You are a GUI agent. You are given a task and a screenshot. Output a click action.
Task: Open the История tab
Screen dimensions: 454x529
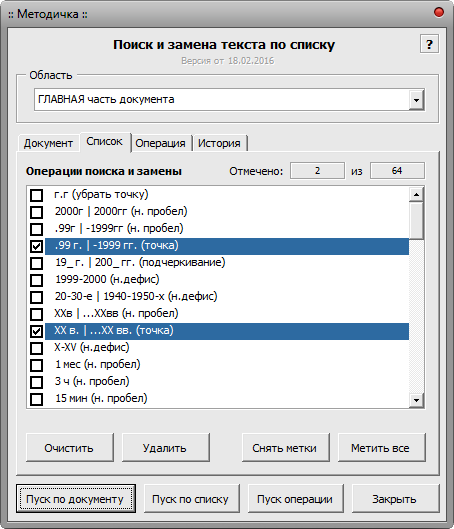pos(219,143)
